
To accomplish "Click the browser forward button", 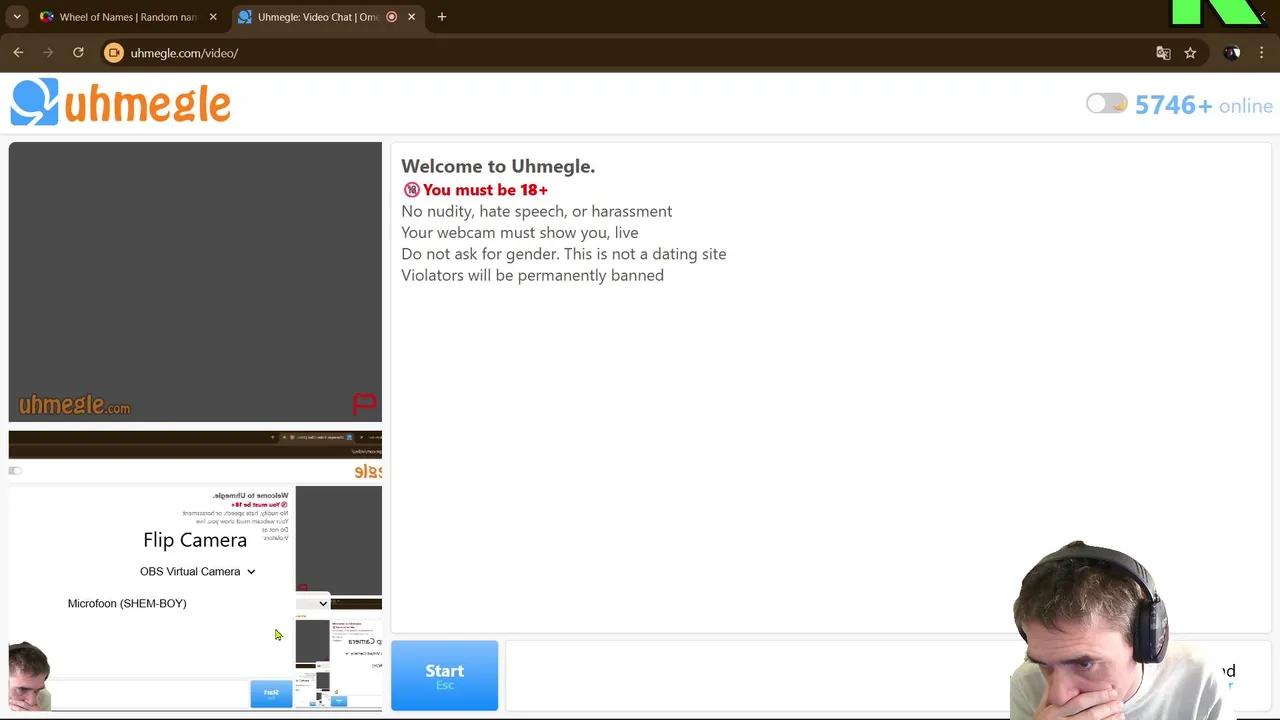I will click(48, 53).
